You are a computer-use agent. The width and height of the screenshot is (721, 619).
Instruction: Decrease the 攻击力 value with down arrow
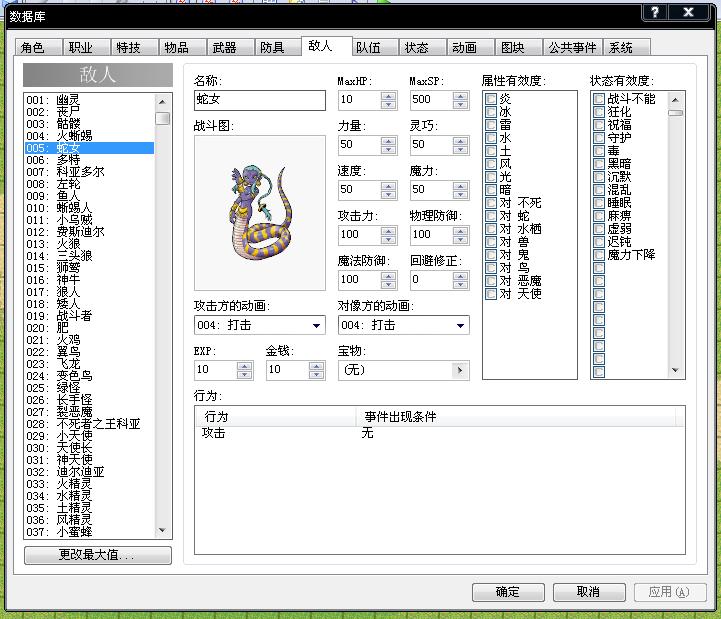point(389,240)
